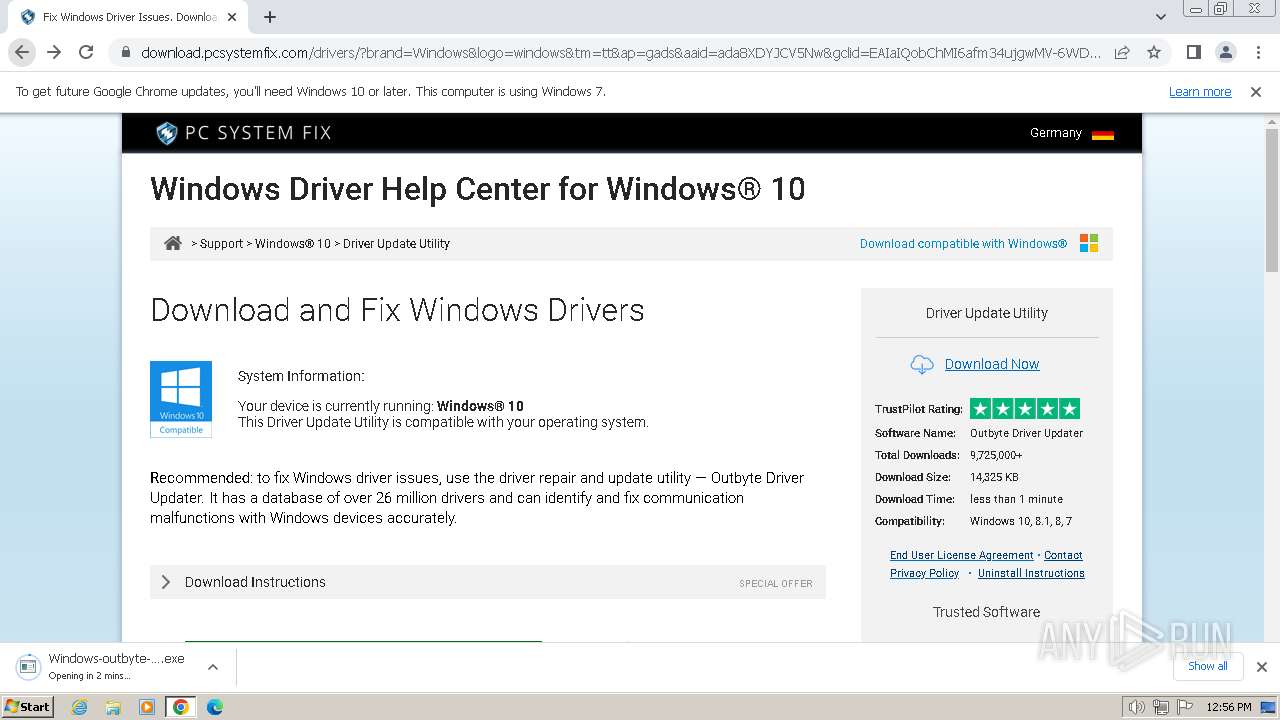Screen dimensions: 1280x720
Task: Open the volume control tray icon
Action: 1136,707
